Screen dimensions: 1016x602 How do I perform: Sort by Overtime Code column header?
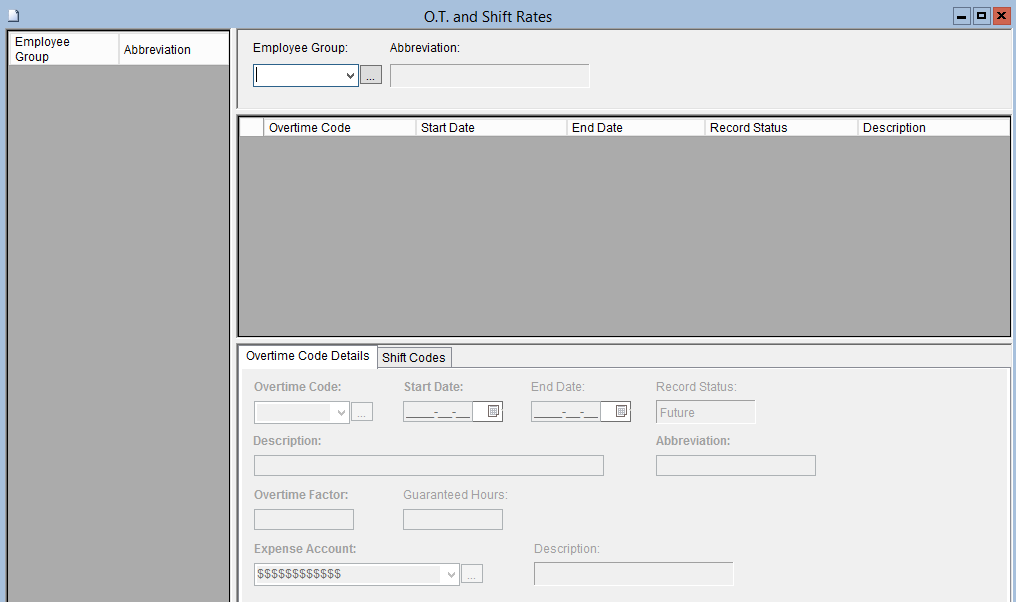[339, 128]
